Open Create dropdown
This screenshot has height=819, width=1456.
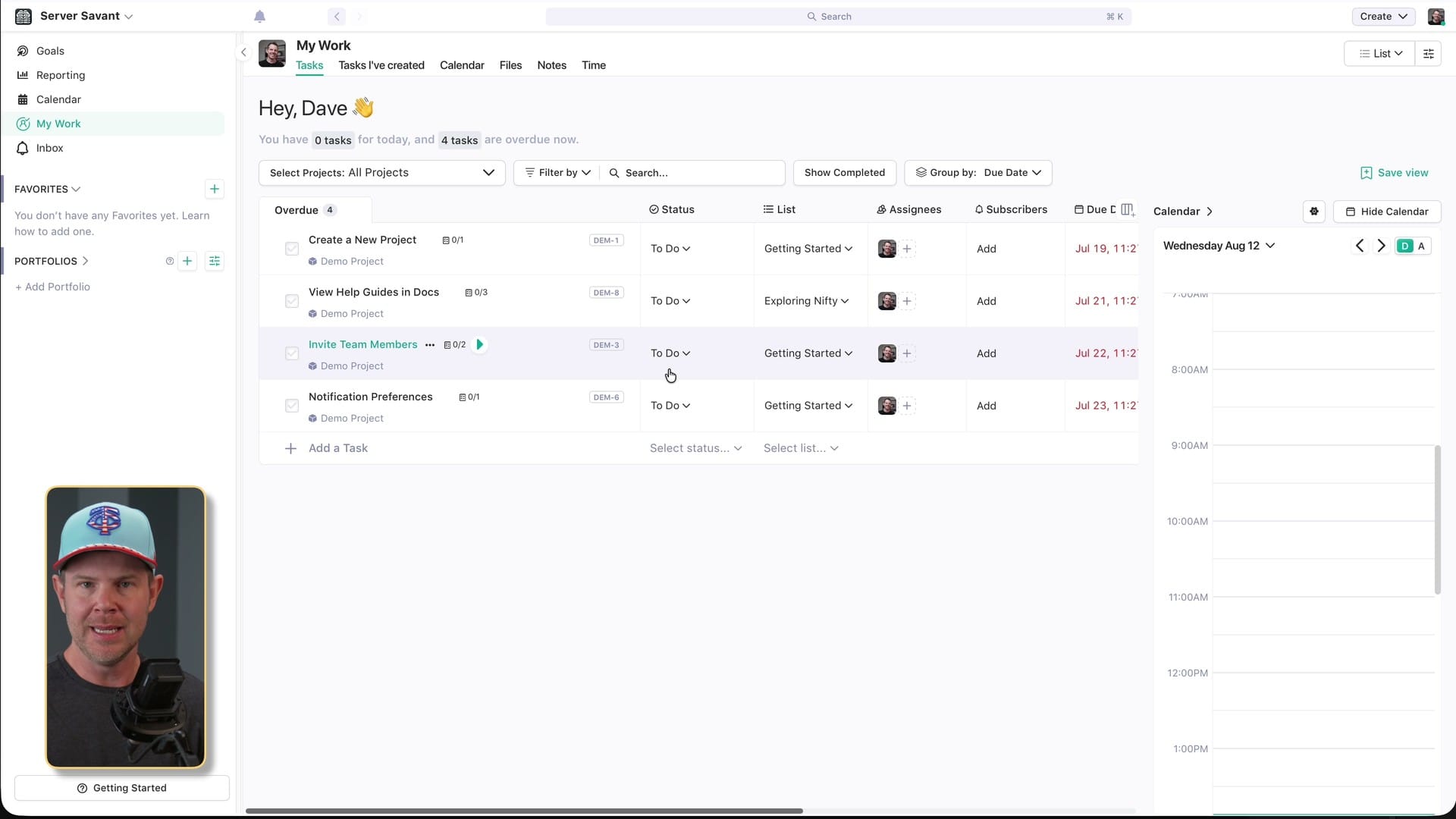1383,16
